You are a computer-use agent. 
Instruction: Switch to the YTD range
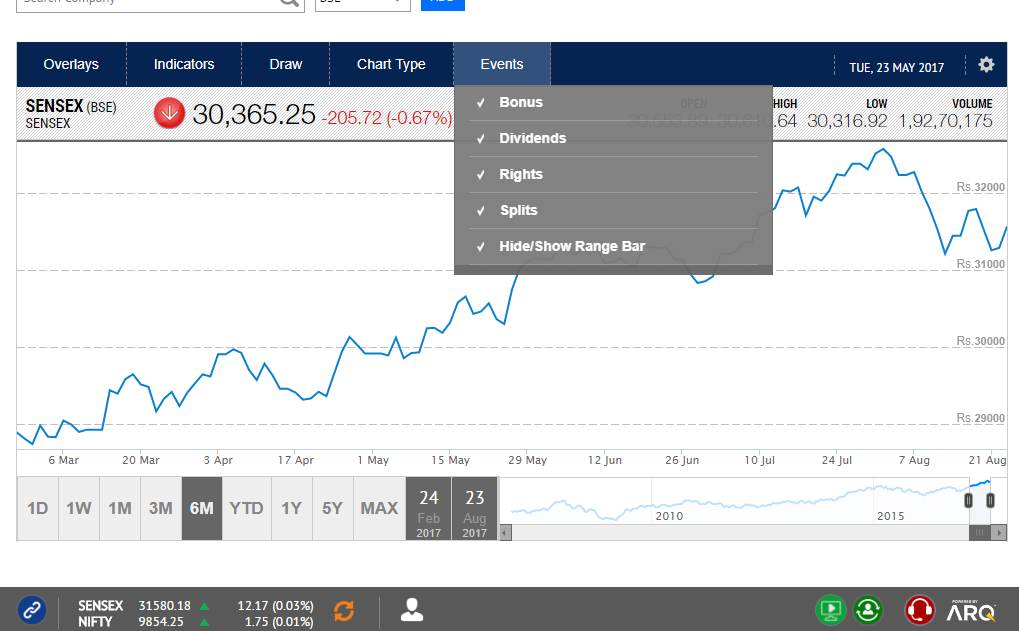tap(246, 508)
